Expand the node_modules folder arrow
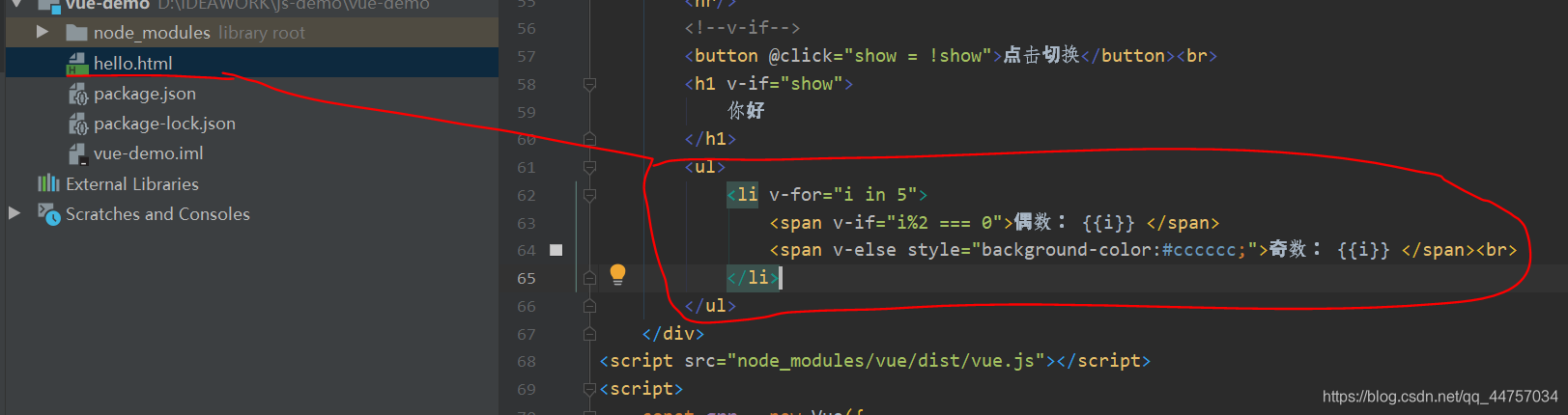This screenshot has height=415, width=1568. (43, 32)
